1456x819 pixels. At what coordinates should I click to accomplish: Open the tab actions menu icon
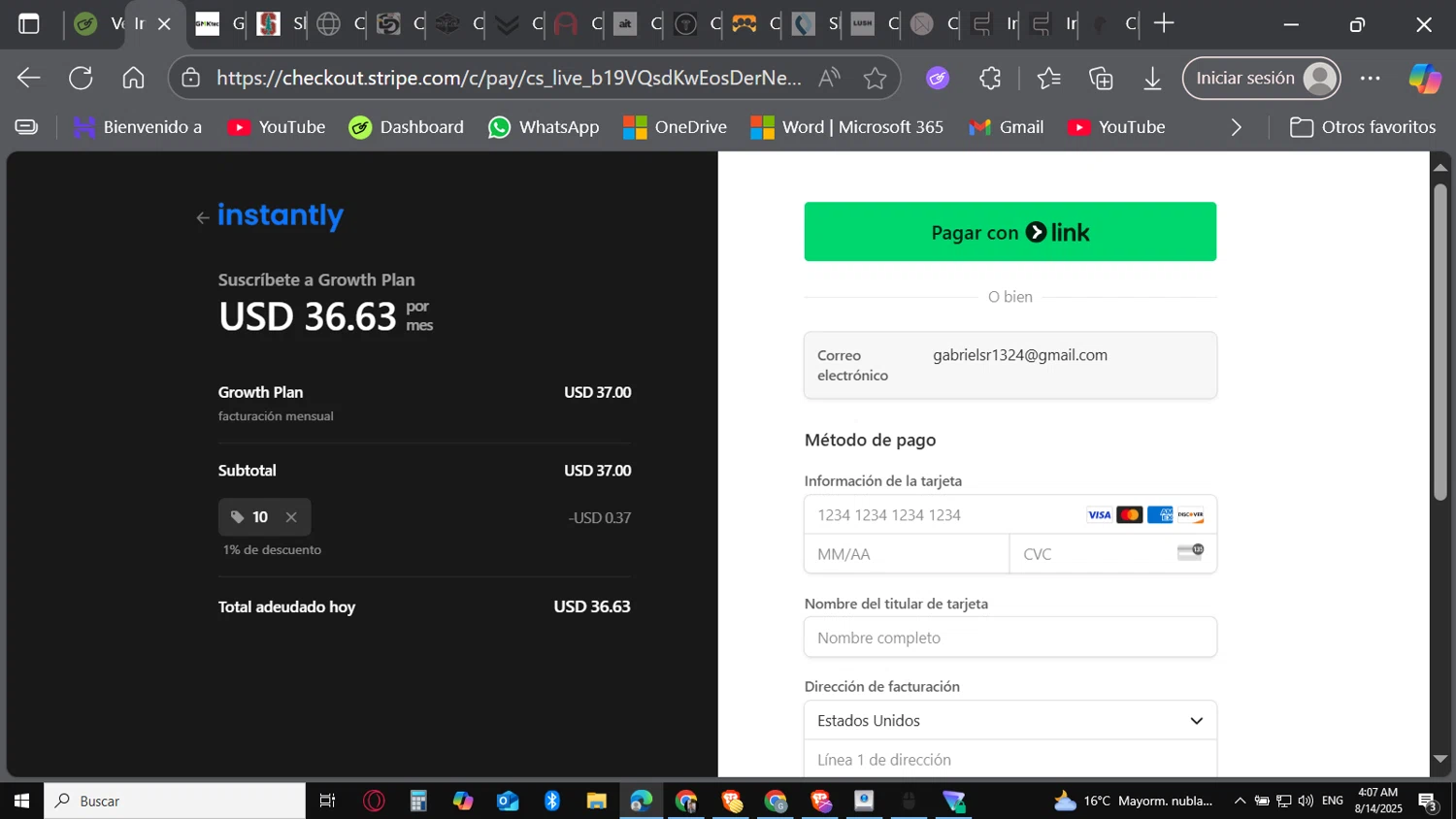click(x=29, y=24)
